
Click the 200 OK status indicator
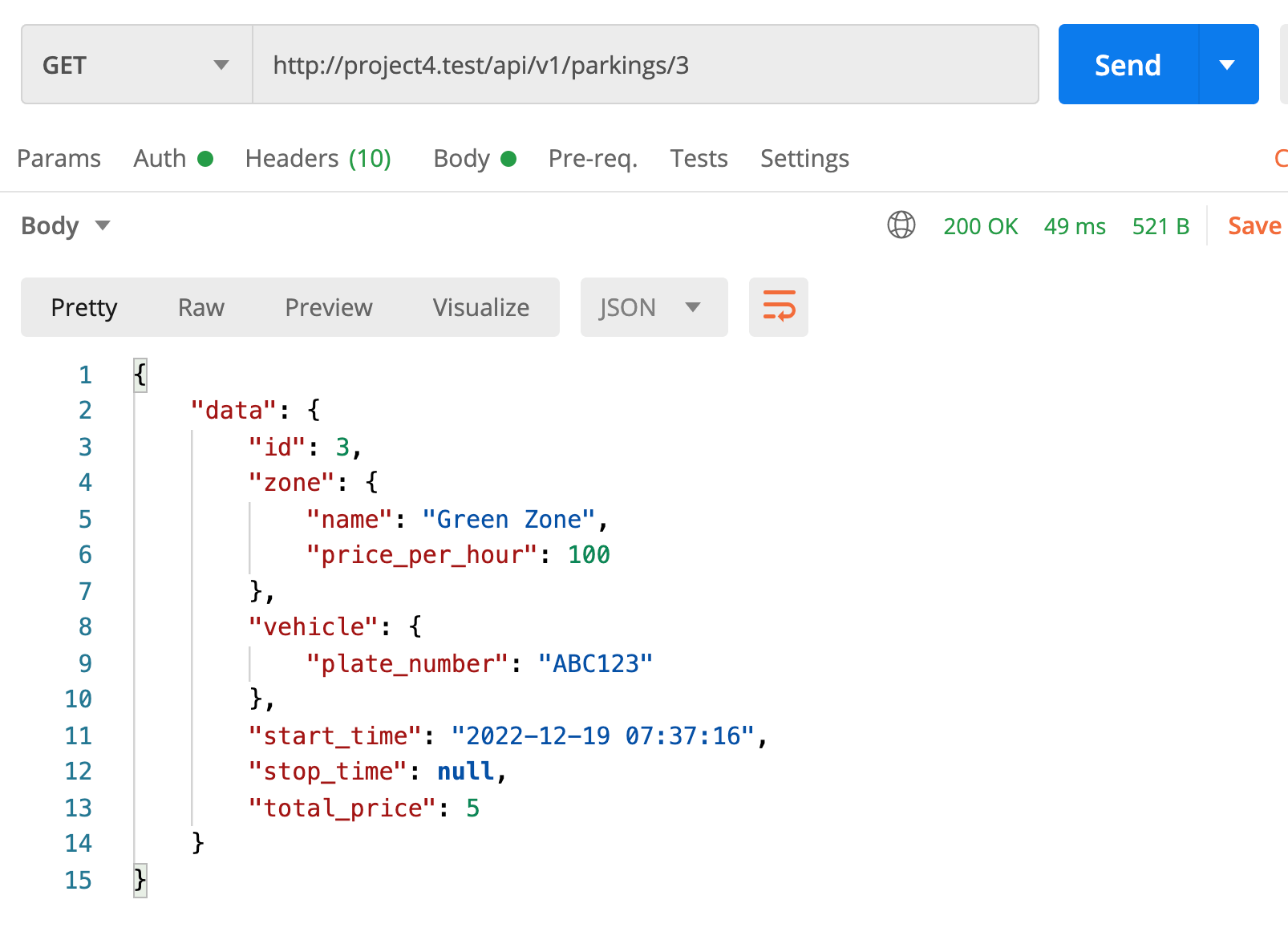pyautogui.click(x=981, y=225)
